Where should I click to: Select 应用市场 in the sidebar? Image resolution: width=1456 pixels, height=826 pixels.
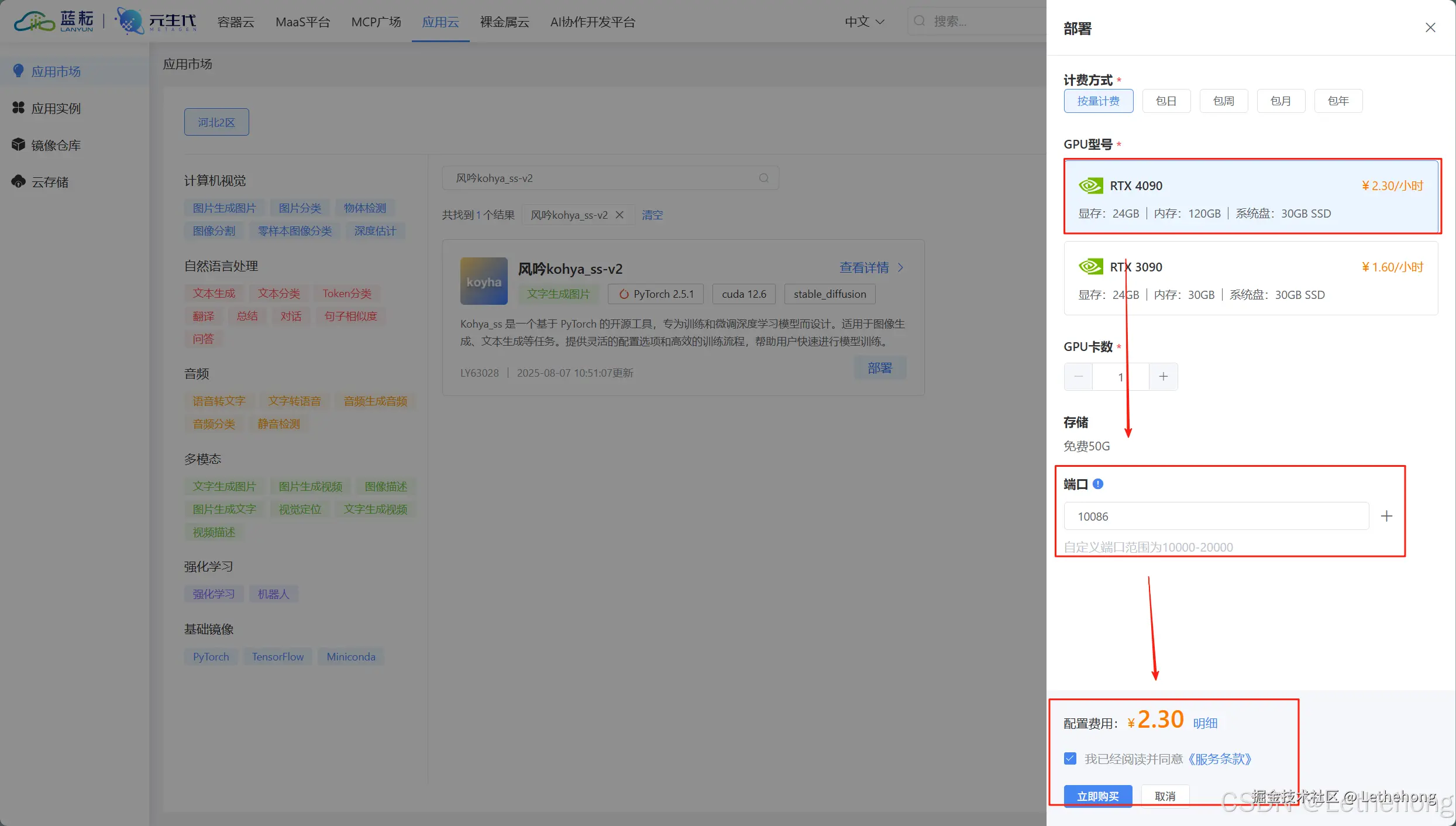[x=55, y=71]
